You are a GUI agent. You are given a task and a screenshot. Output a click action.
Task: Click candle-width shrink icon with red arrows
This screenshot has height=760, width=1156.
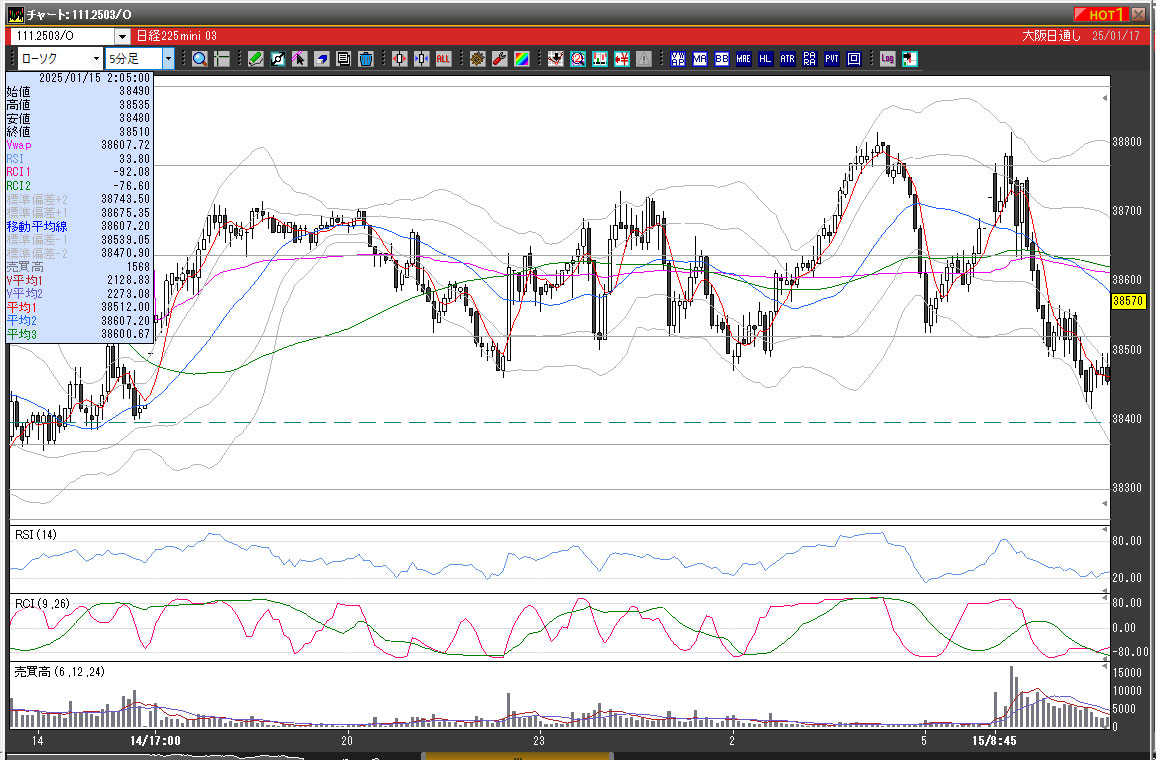[x=400, y=59]
